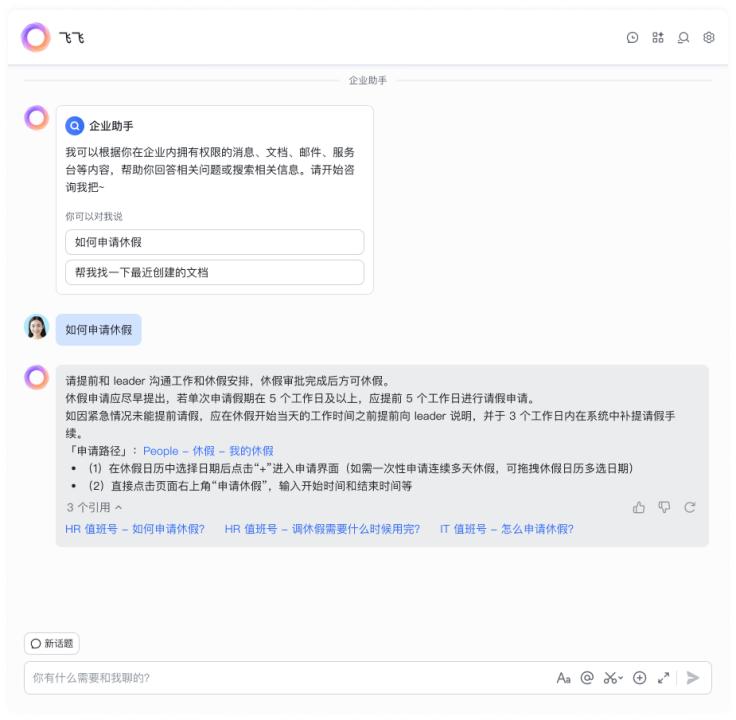This screenshot has width=736, height=720.
Task: Select the 如何申请休假 suggested prompt
Action: 215,242
